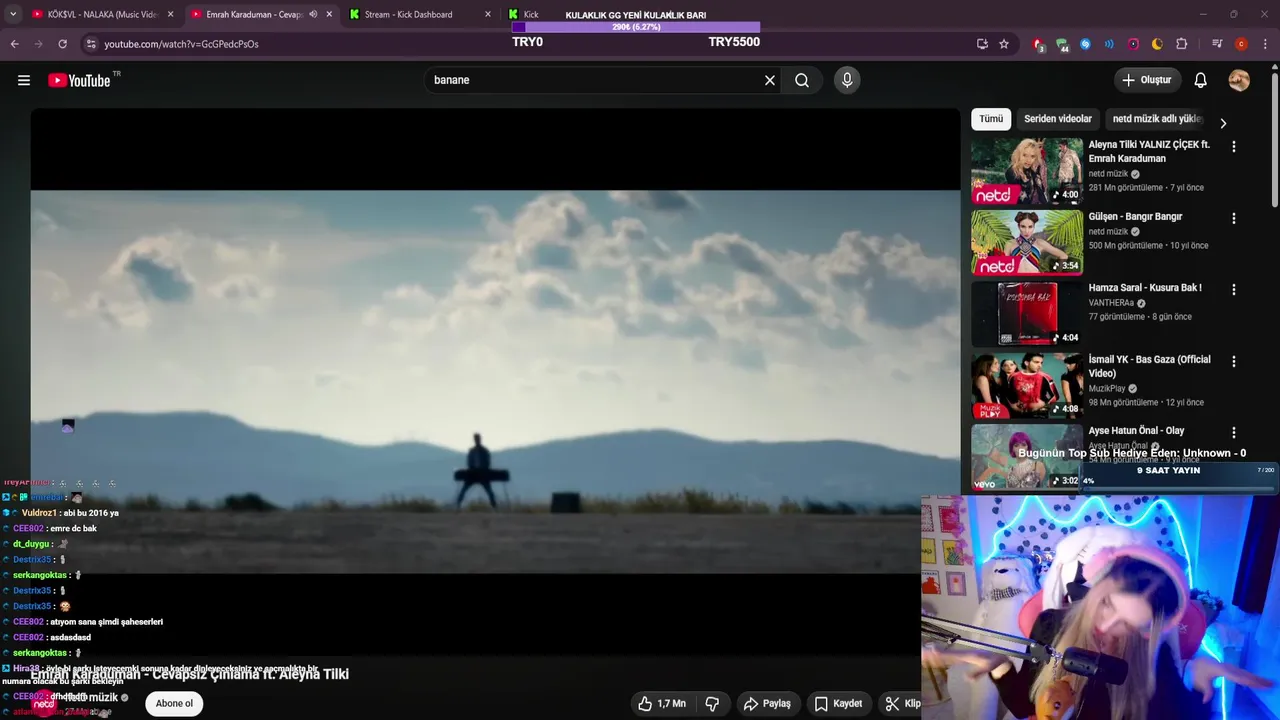Like the video with thumbs up
This screenshot has width=1280, height=720.
click(662, 704)
